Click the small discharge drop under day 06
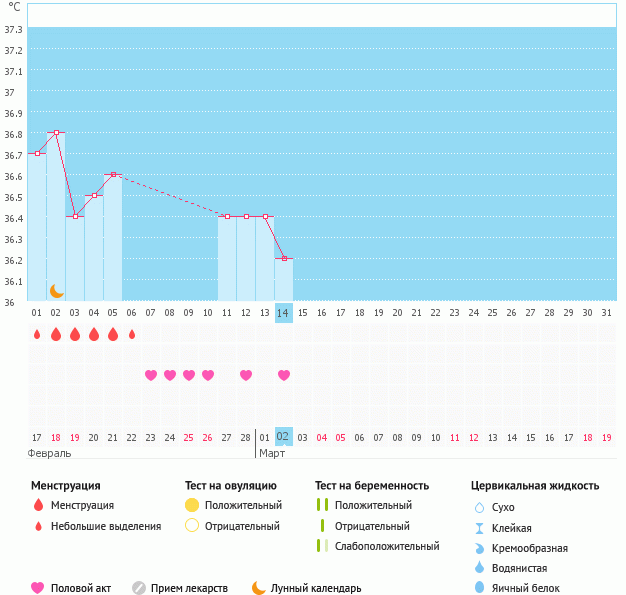The height and width of the screenshot is (595, 626). (132, 334)
